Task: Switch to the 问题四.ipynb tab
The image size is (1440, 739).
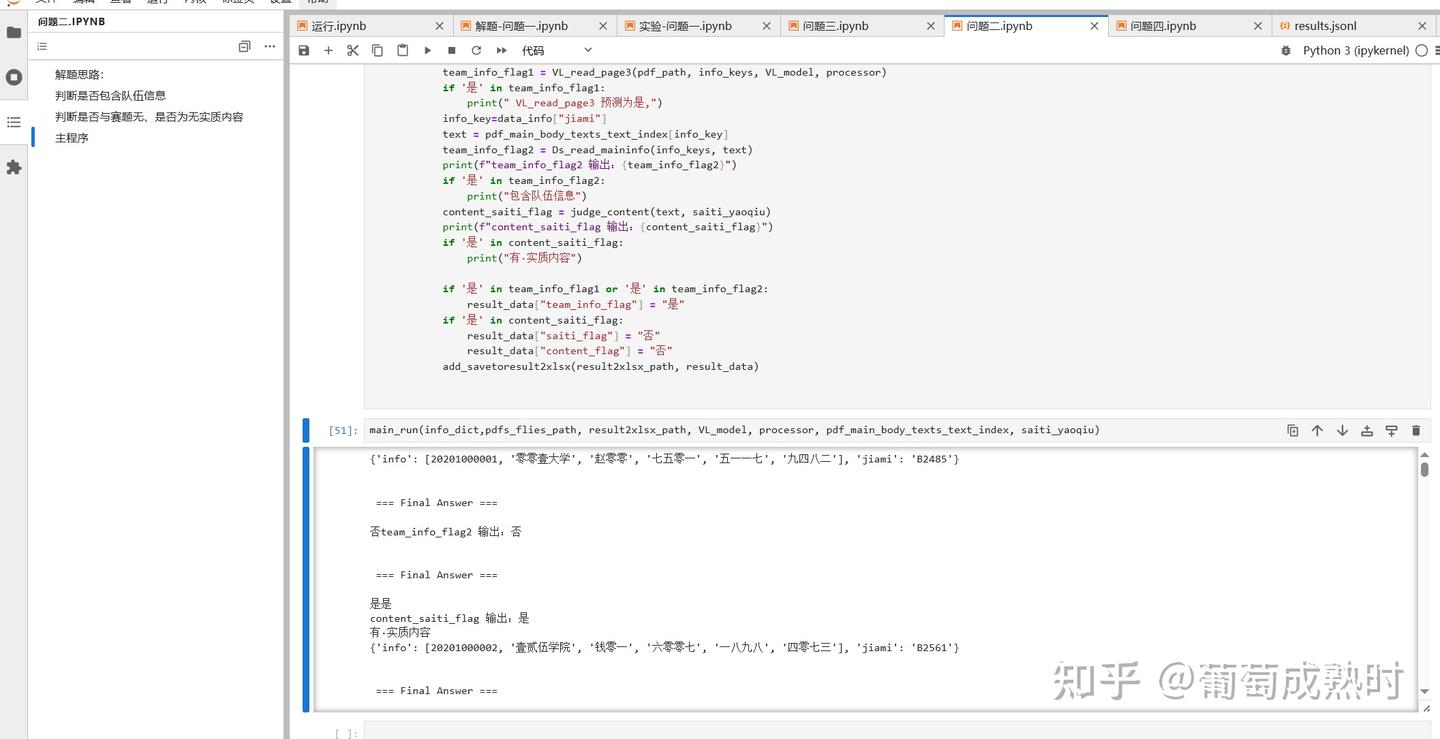Action: [1190, 26]
